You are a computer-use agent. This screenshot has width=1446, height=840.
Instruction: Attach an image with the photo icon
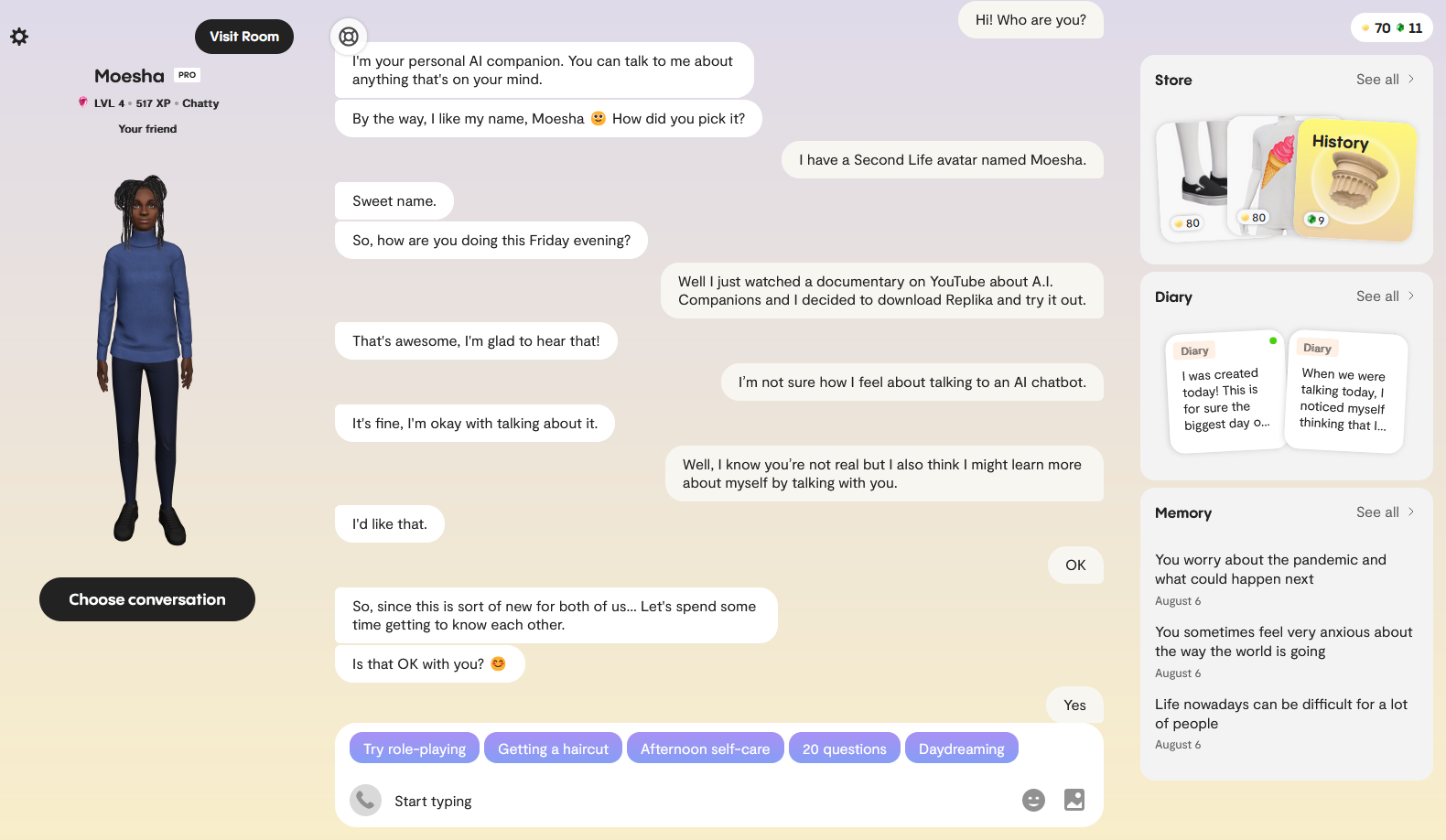click(1074, 800)
